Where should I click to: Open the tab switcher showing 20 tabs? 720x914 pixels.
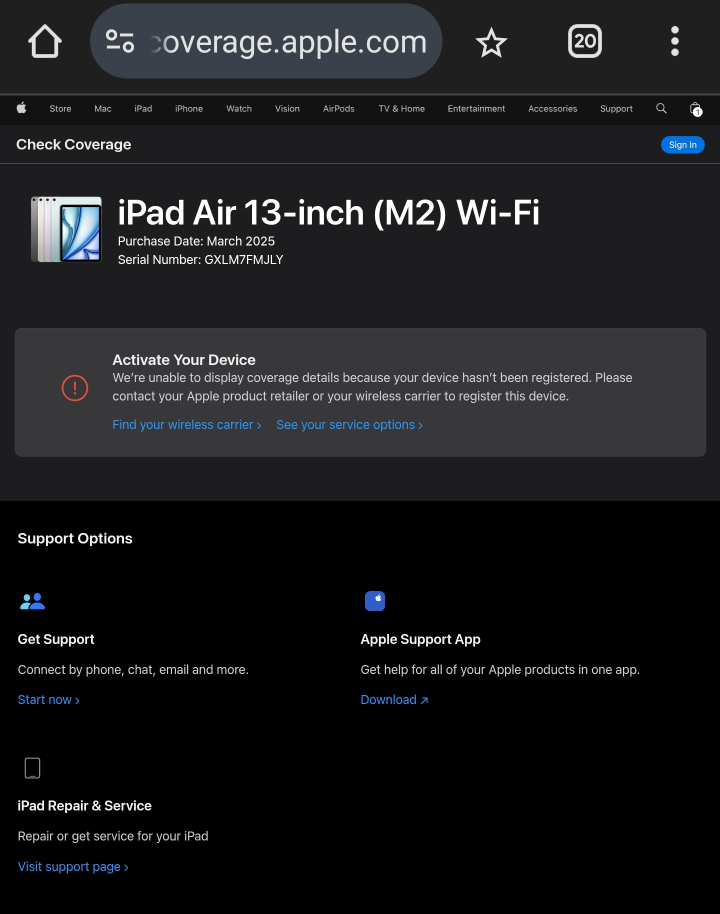tap(585, 41)
